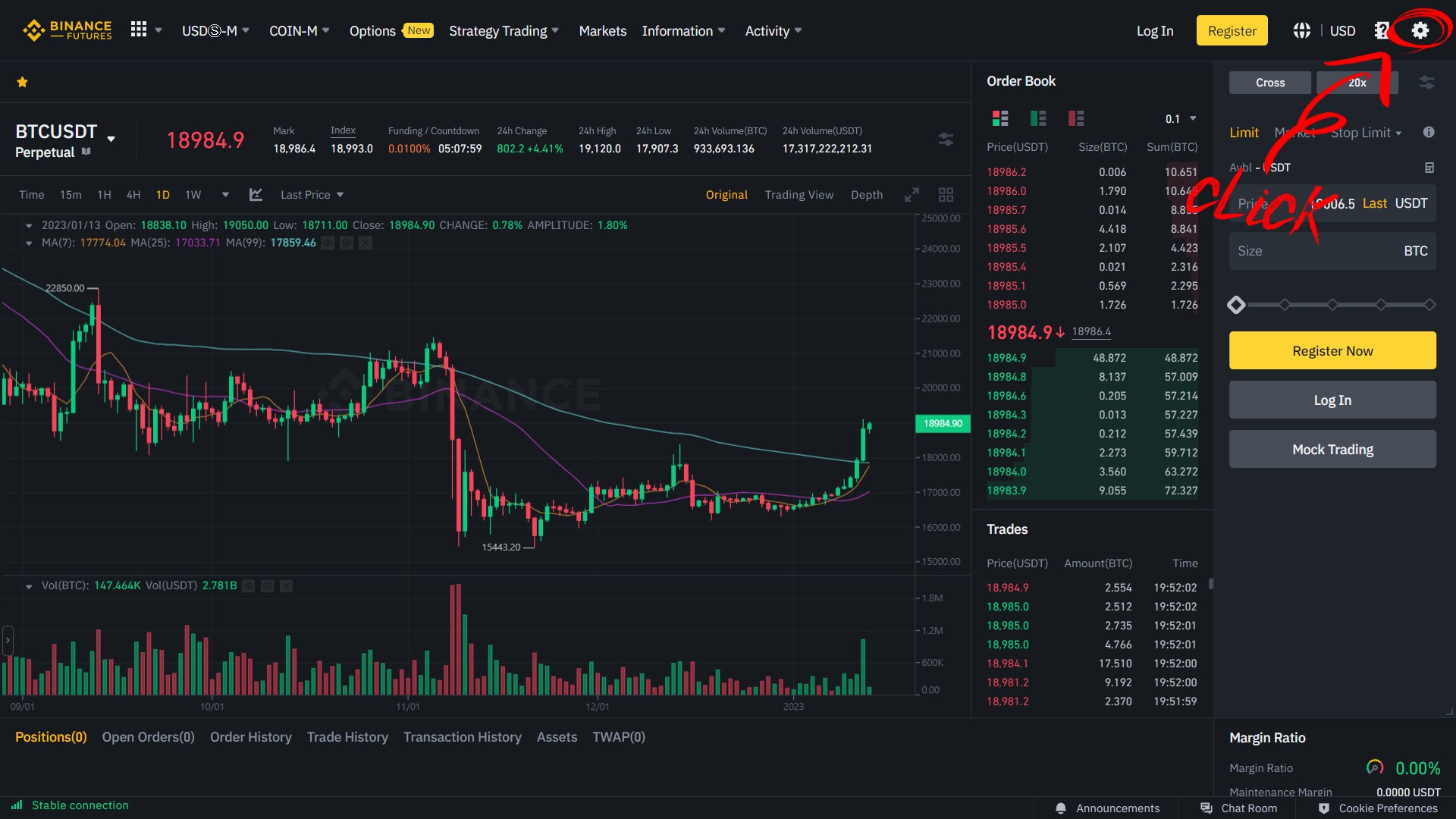Switch chart to Depth view
The height and width of the screenshot is (819, 1456).
click(x=867, y=195)
